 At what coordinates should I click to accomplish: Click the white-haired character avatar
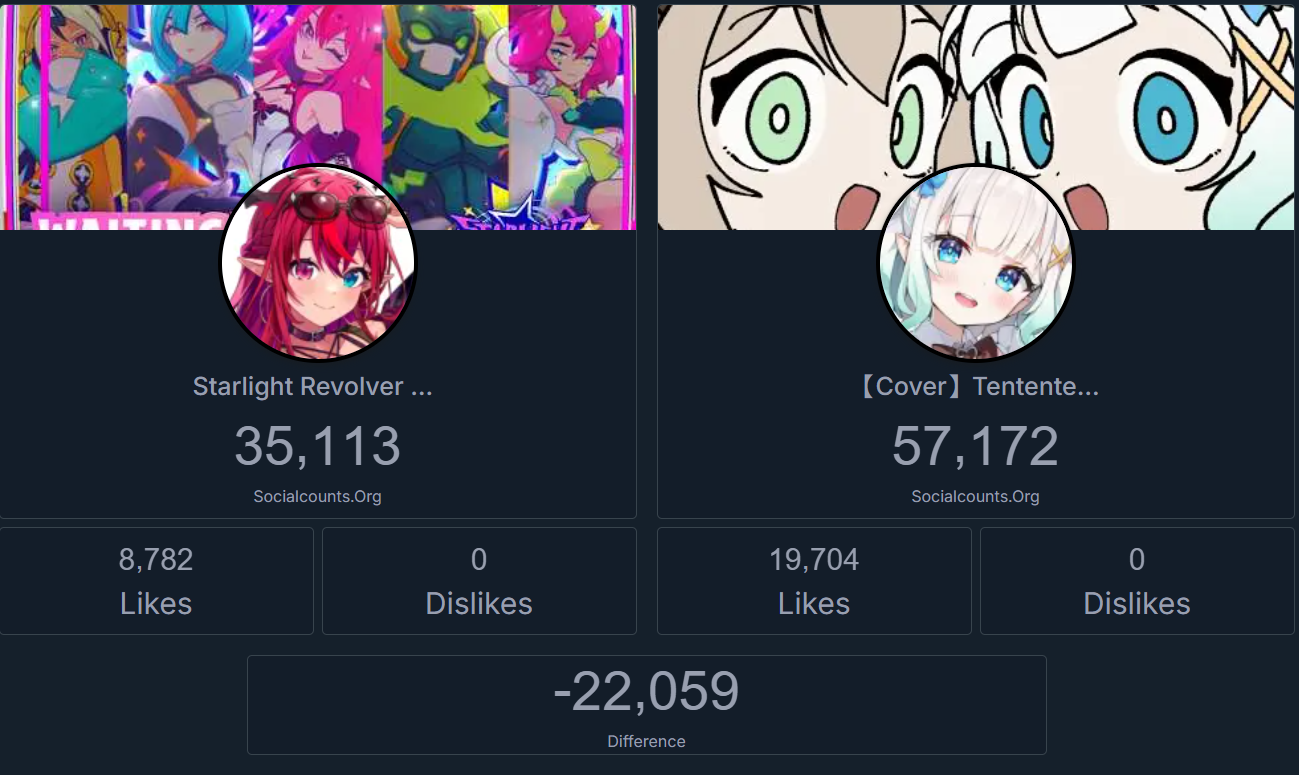click(x=975, y=263)
